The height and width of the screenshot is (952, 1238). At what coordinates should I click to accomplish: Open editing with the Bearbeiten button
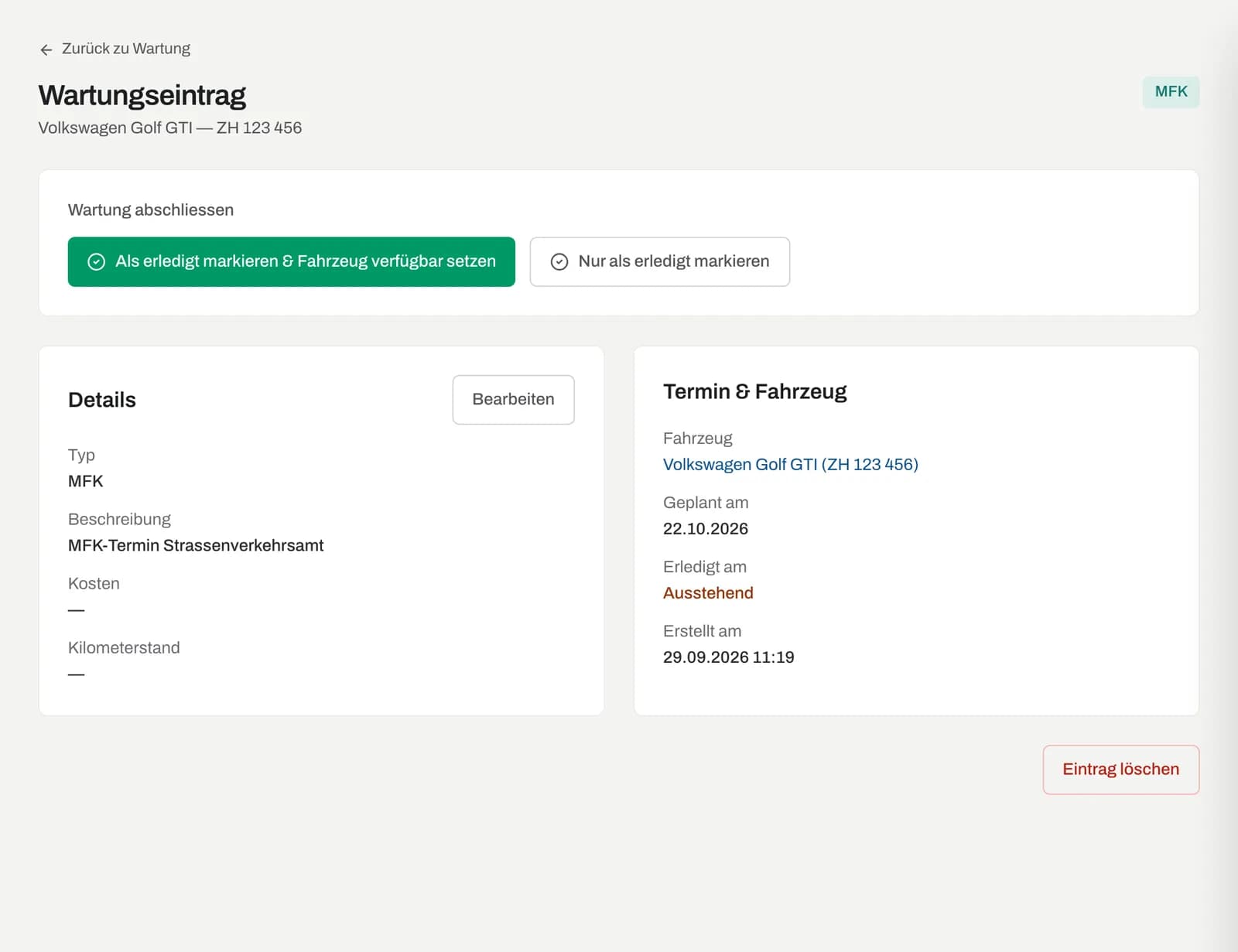click(513, 400)
